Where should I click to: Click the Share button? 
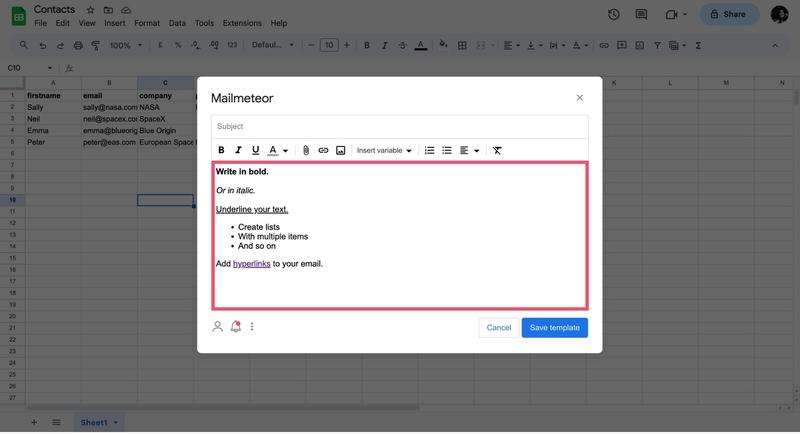(x=729, y=14)
